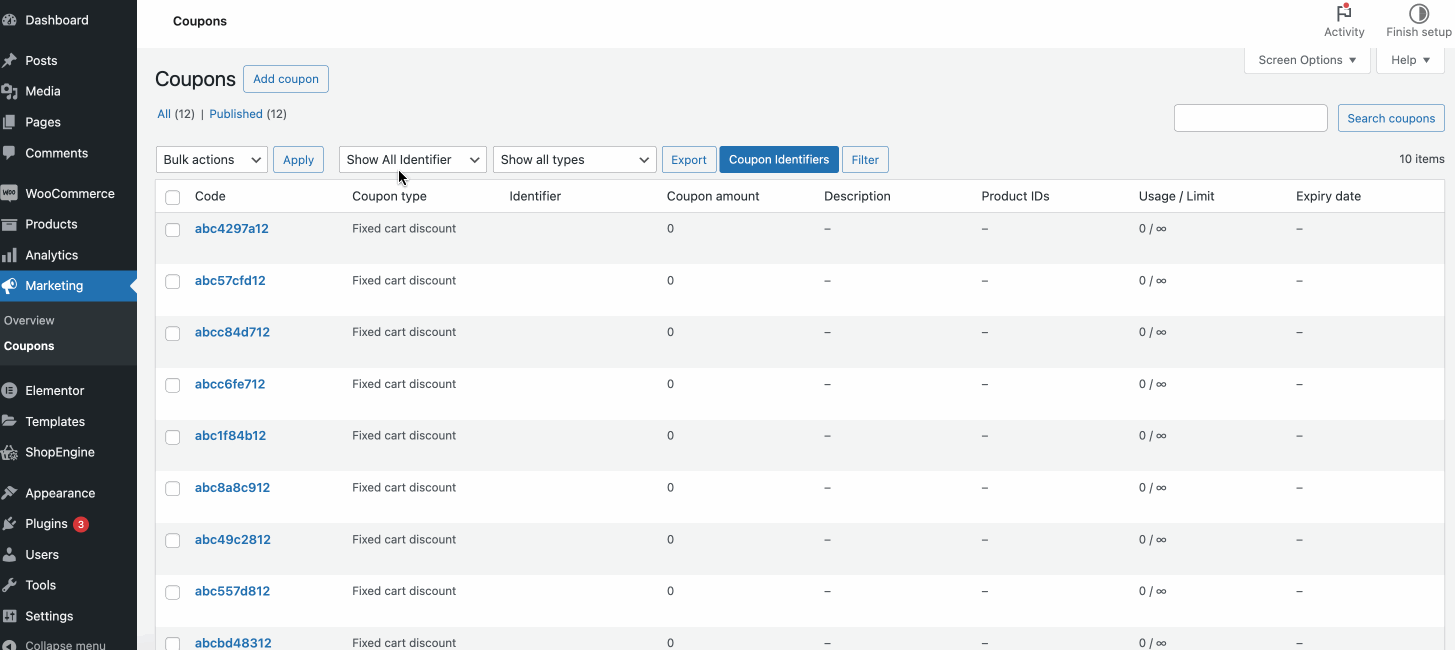Click the Settings sliders icon
Viewport: 1455px width, 650px height.
coord(9,616)
